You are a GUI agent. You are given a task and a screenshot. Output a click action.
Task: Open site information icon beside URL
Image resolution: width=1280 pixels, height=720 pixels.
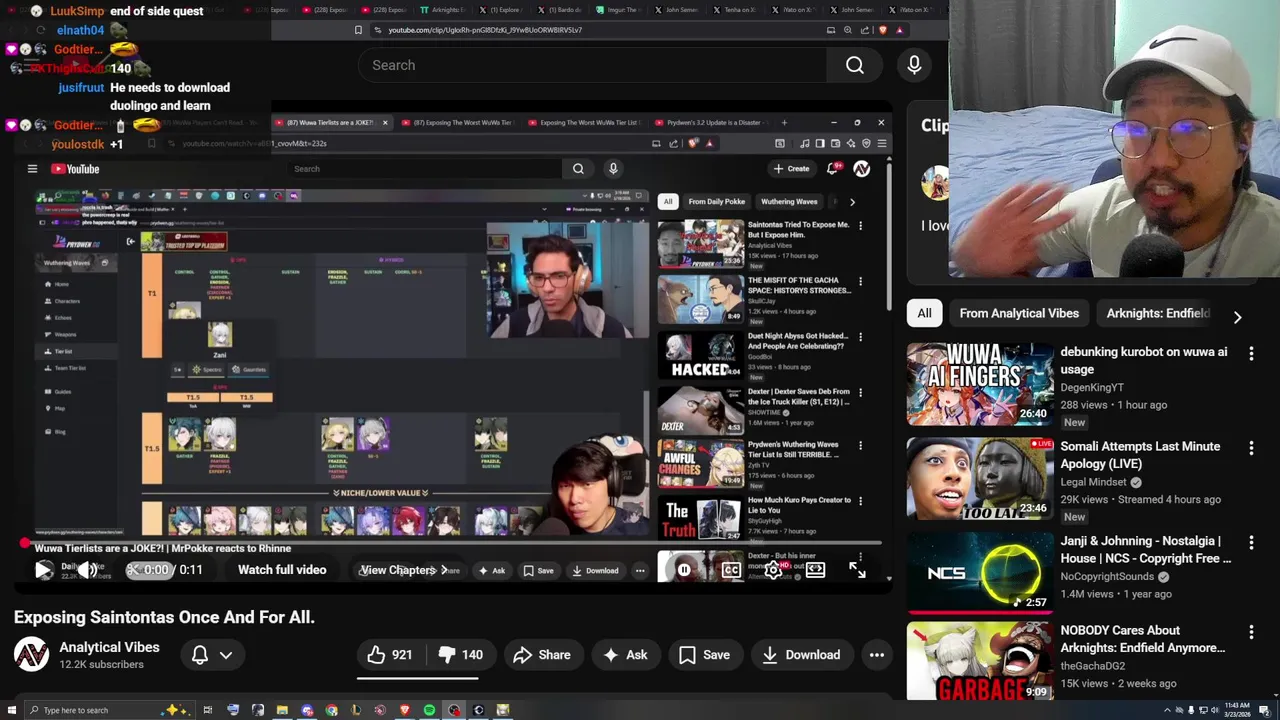coord(378,30)
